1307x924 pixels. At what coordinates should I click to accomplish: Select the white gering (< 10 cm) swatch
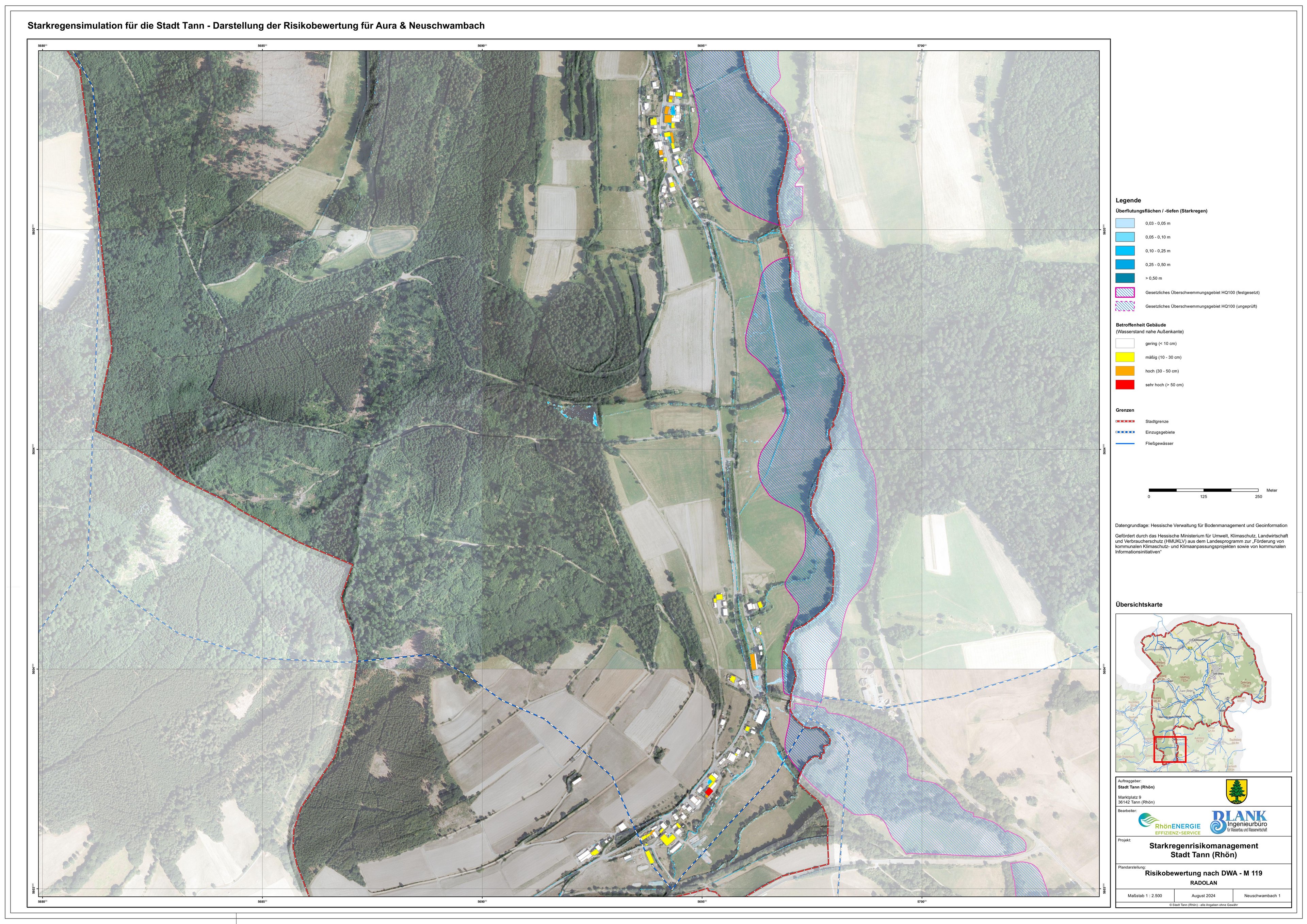[x=1125, y=344]
